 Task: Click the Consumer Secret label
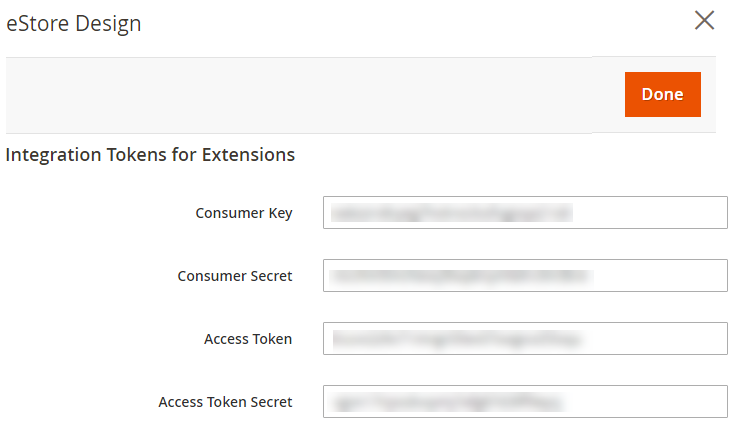click(235, 276)
